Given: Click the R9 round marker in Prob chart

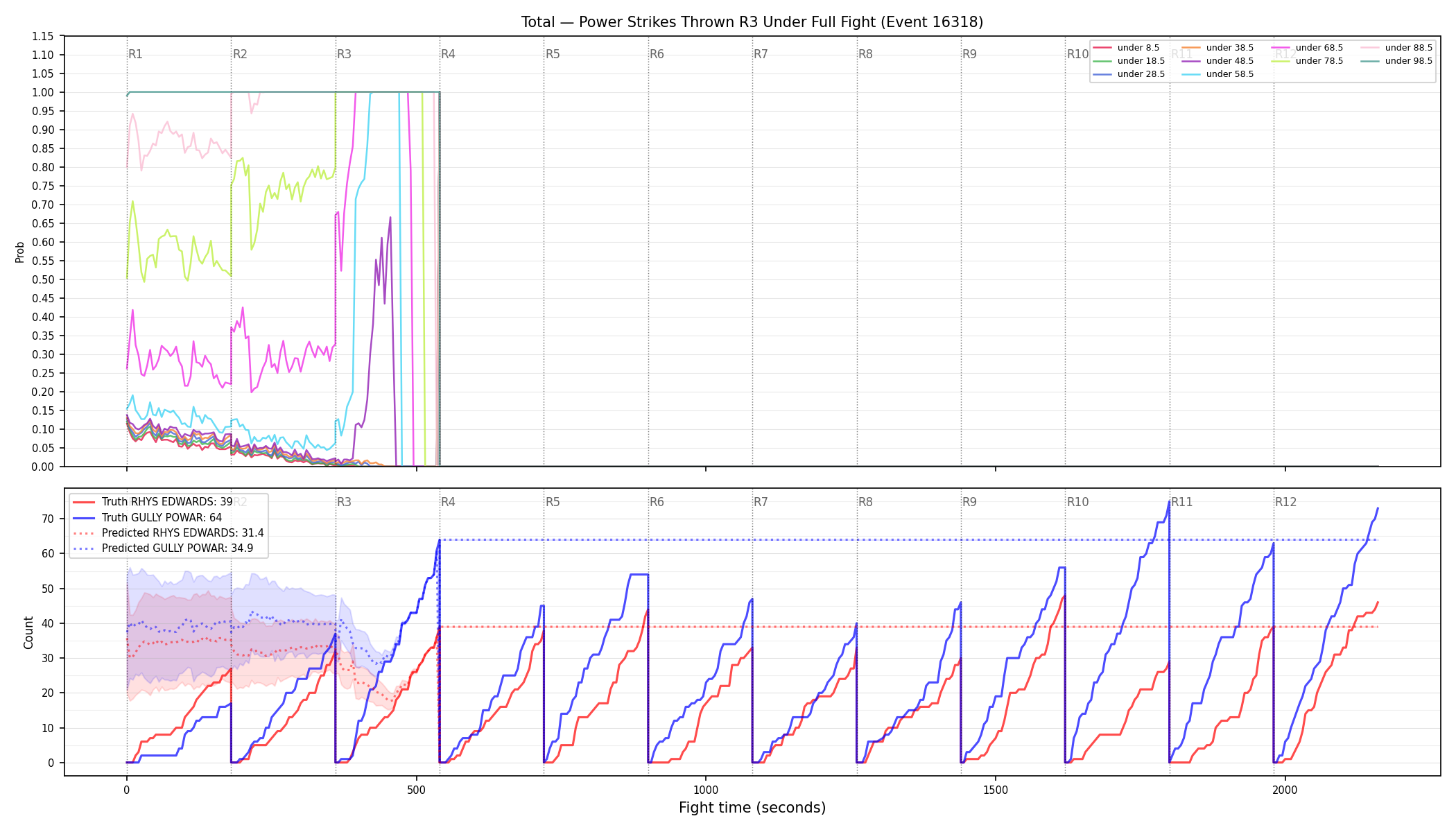Looking at the screenshot, I should coord(970,54).
